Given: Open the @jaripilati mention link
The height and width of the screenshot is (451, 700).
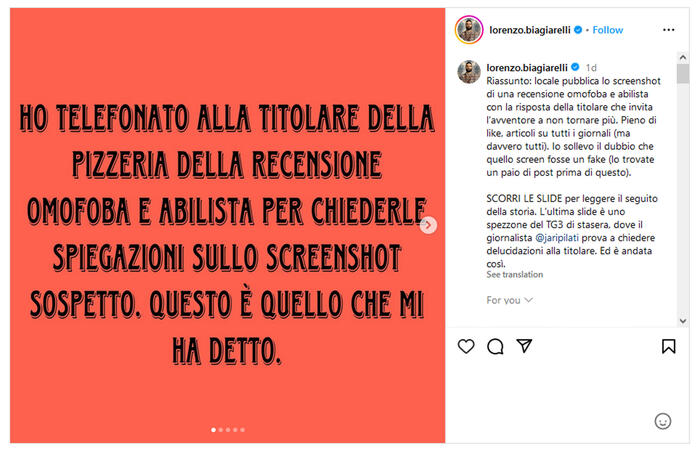Looking at the screenshot, I should (x=557, y=238).
